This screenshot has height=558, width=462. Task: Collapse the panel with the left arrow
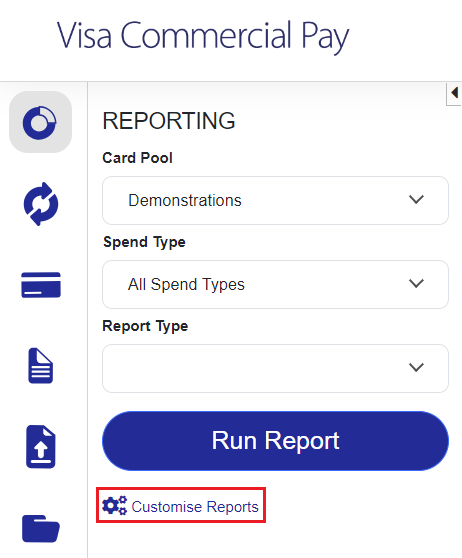point(454,93)
